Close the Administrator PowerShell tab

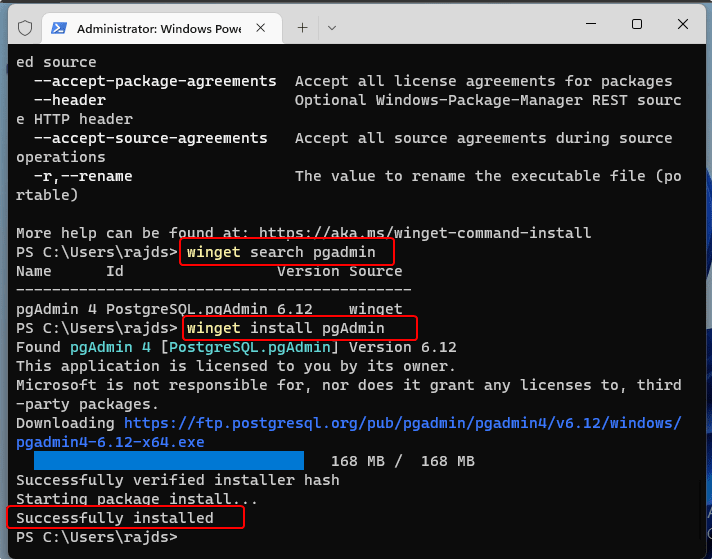(x=260, y=28)
